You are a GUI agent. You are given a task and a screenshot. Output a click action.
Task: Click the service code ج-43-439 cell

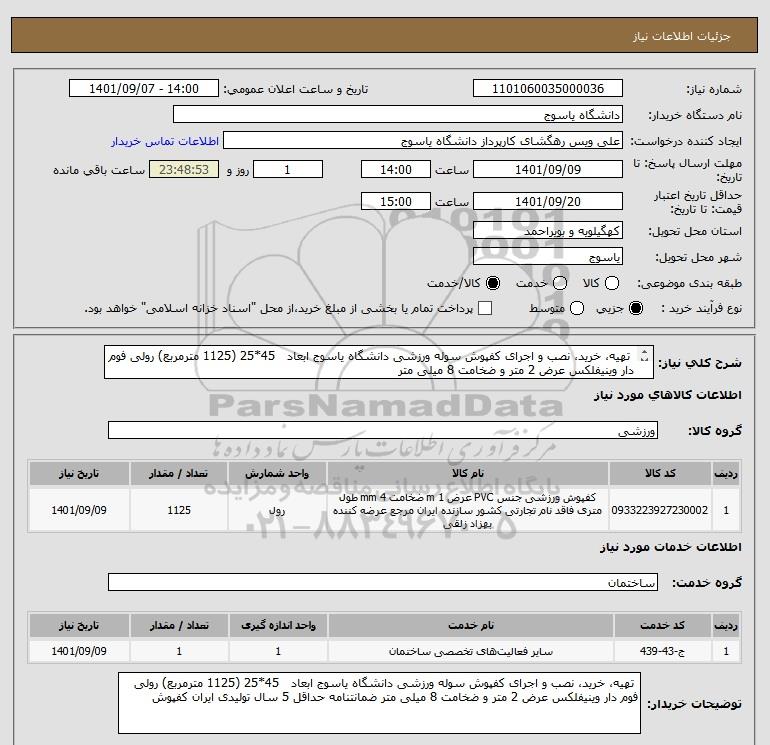662,651
